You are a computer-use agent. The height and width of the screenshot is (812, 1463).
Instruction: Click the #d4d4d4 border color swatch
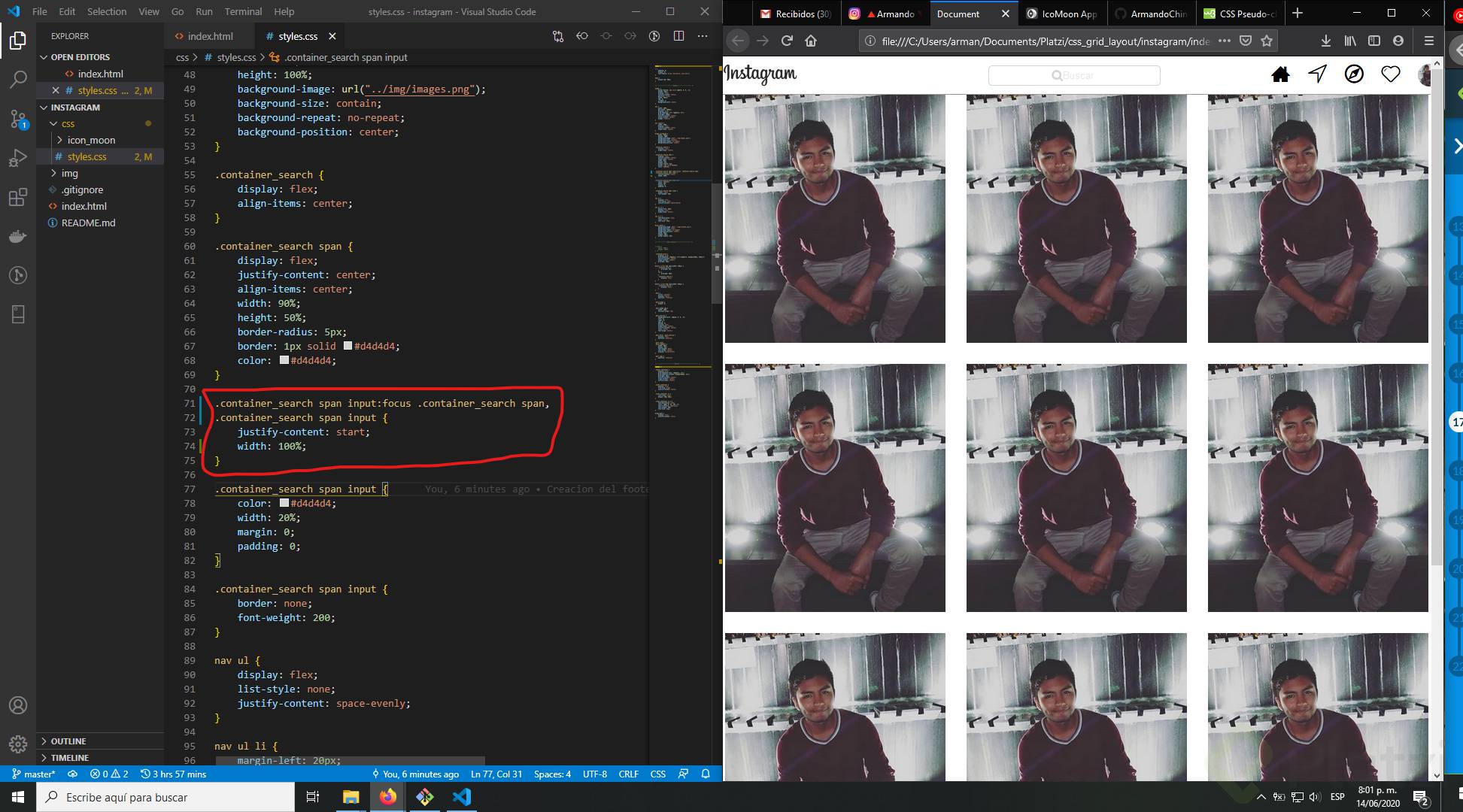348,346
